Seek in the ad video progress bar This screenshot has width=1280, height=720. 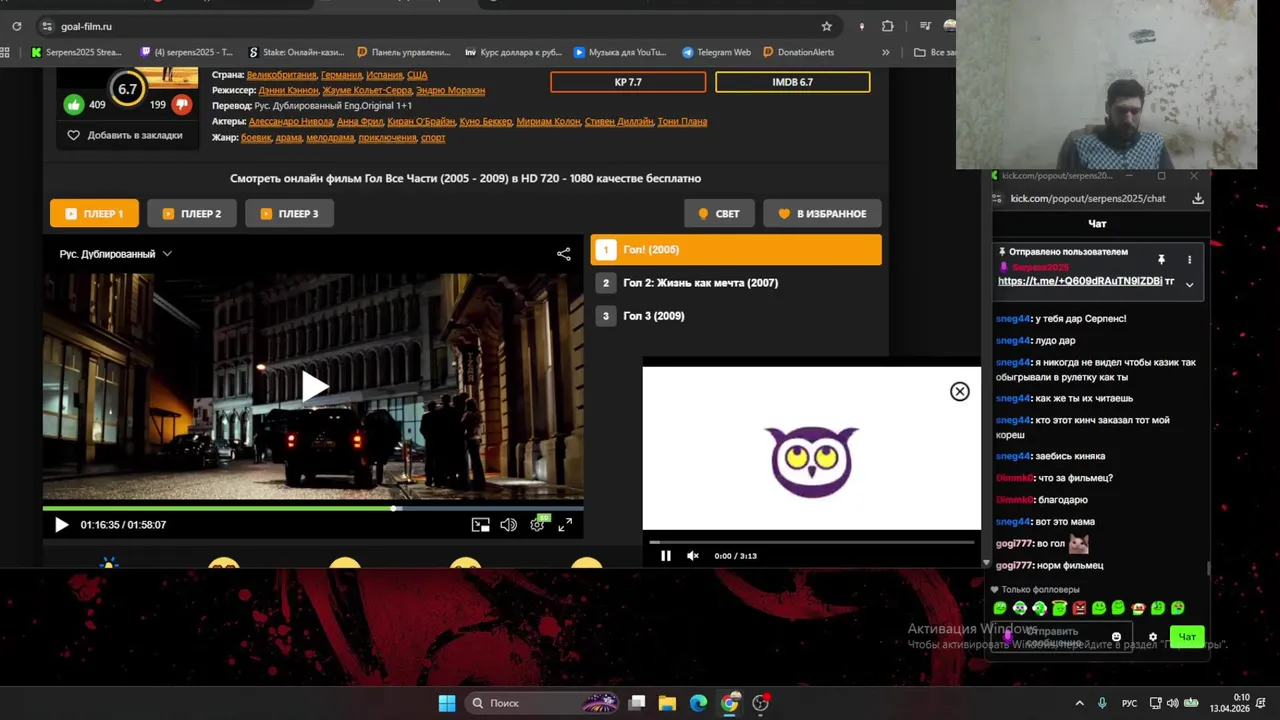(812, 542)
